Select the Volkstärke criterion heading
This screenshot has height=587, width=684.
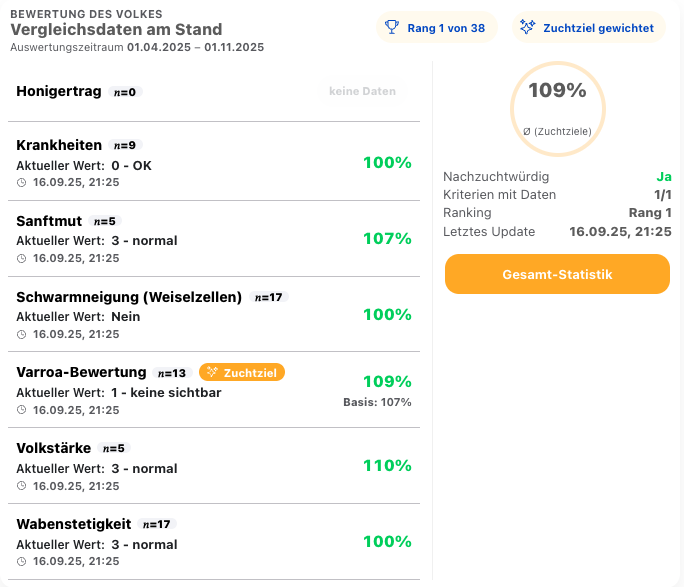click(54, 448)
